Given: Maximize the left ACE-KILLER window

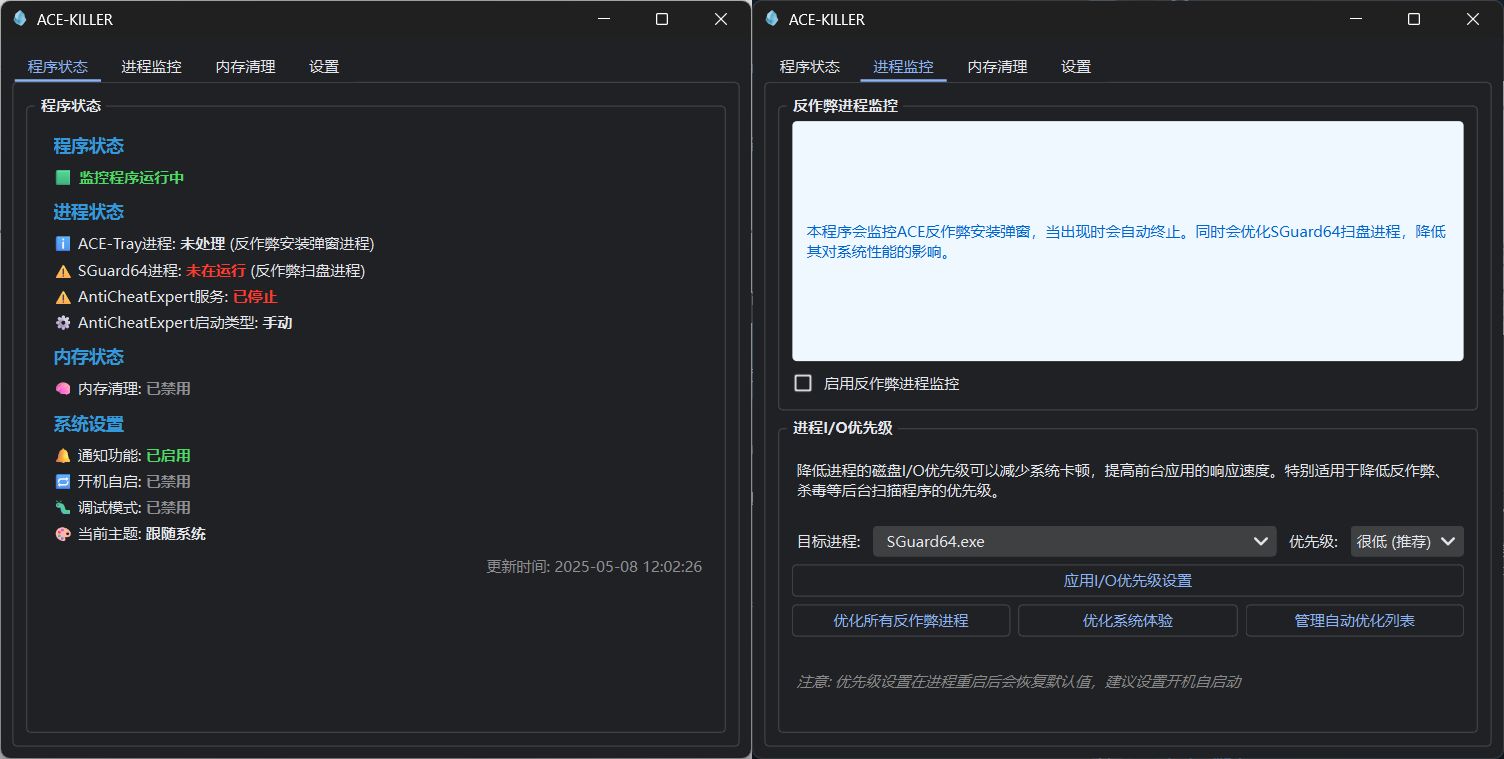Looking at the screenshot, I should [x=661, y=19].
